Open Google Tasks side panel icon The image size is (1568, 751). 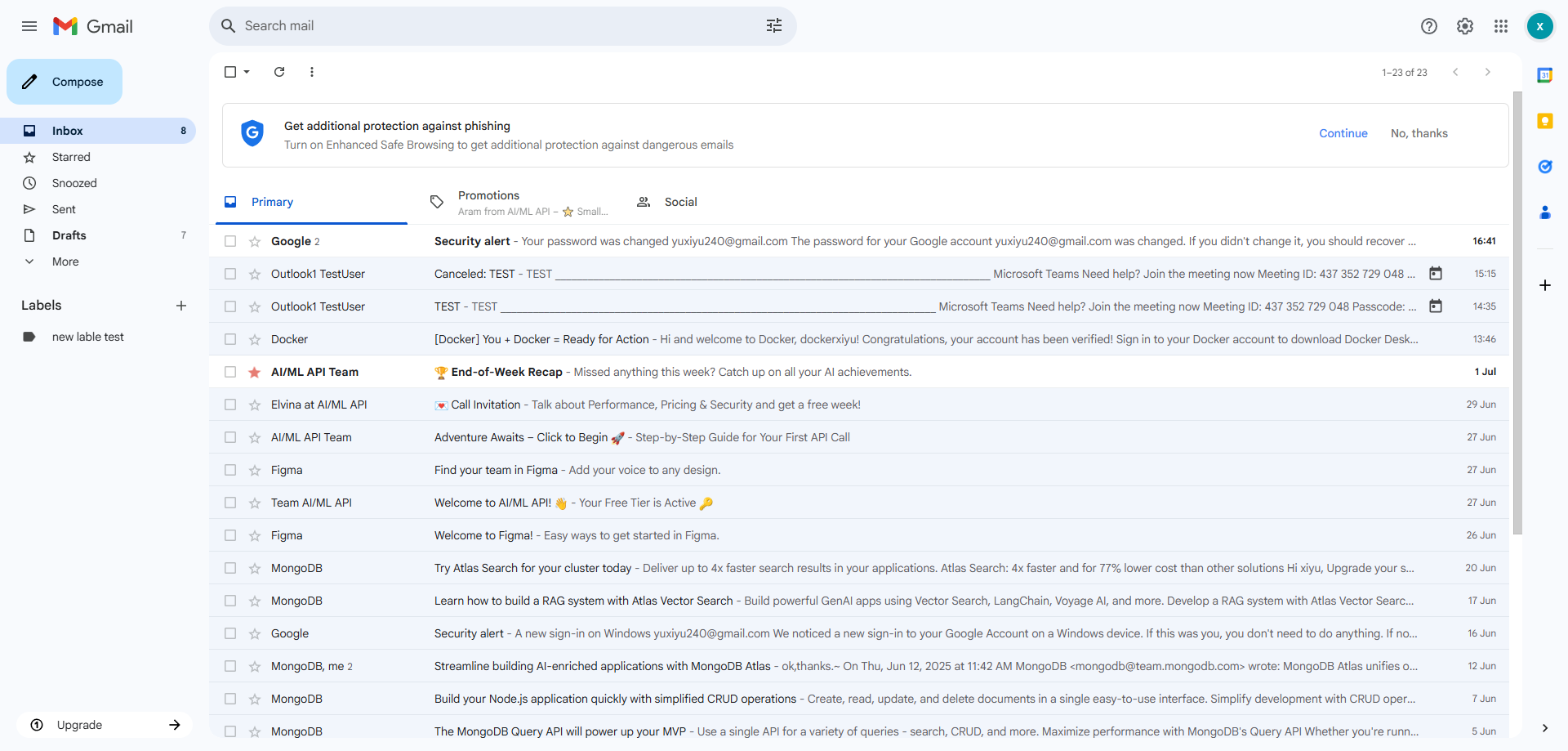(x=1545, y=167)
